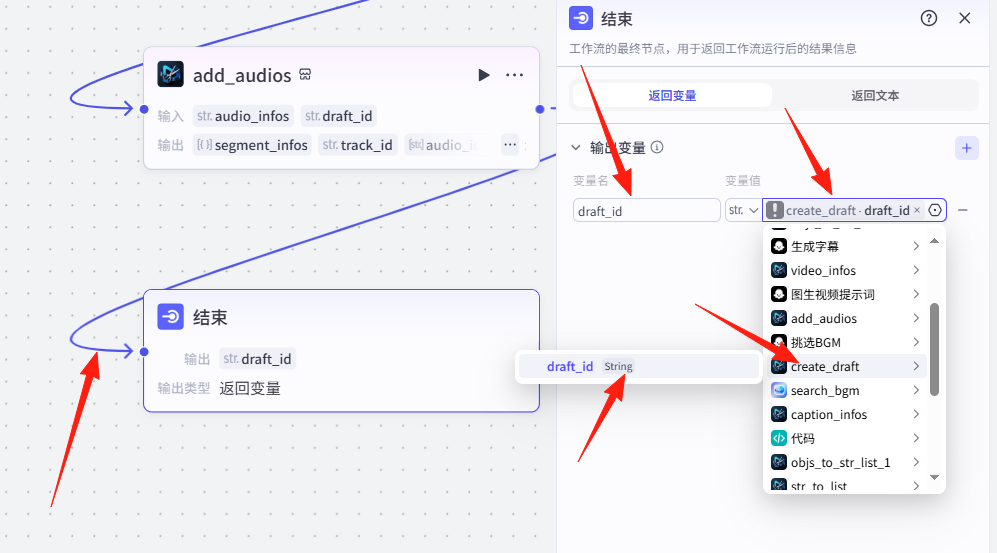This screenshot has height=553, width=997.
Task: Click the 输出变量 info icon
Action: (657, 148)
